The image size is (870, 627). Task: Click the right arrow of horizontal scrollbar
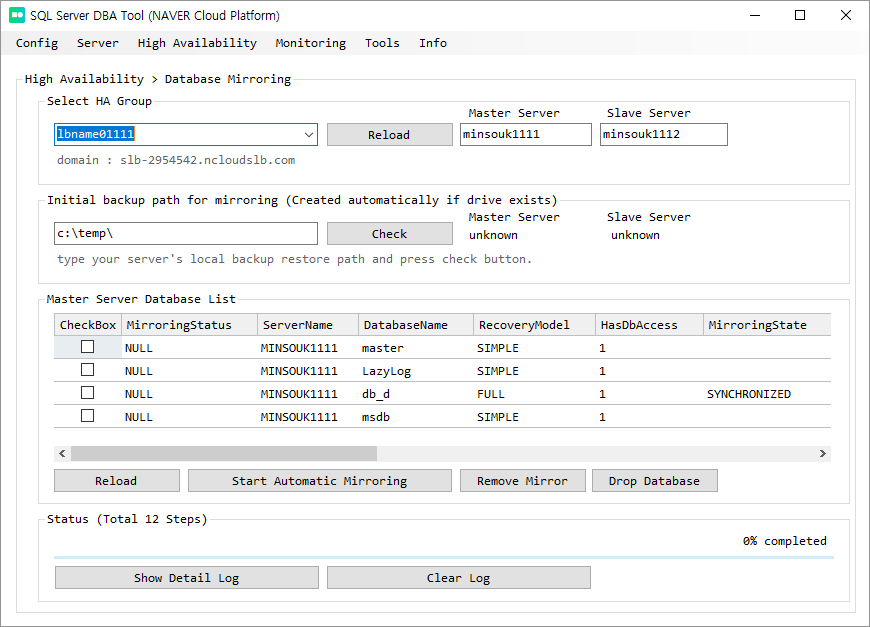[822, 453]
